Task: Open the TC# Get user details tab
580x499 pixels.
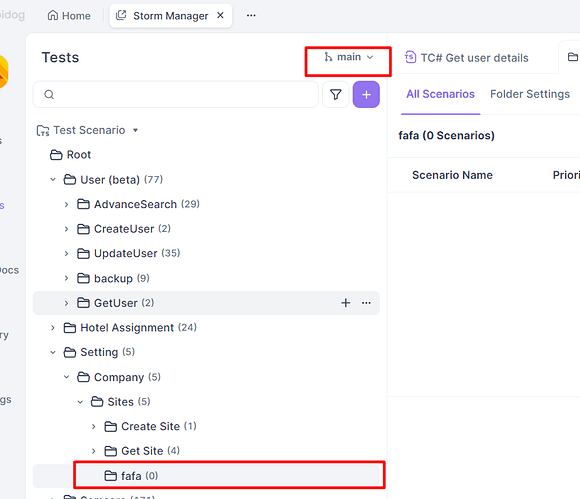Action: (x=467, y=58)
